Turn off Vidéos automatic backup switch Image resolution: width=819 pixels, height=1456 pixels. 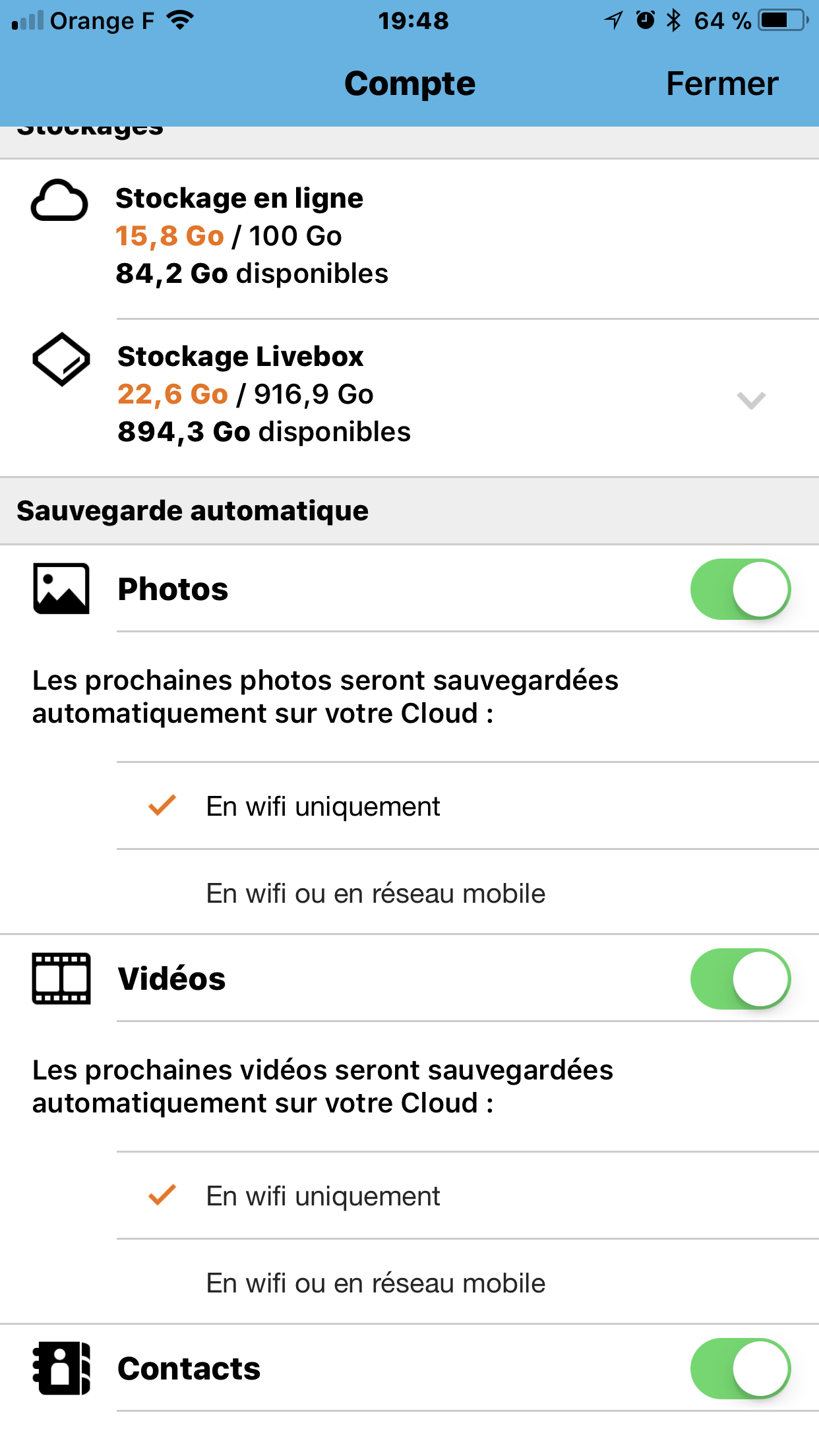pyautogui.click(x=740, y=979)
